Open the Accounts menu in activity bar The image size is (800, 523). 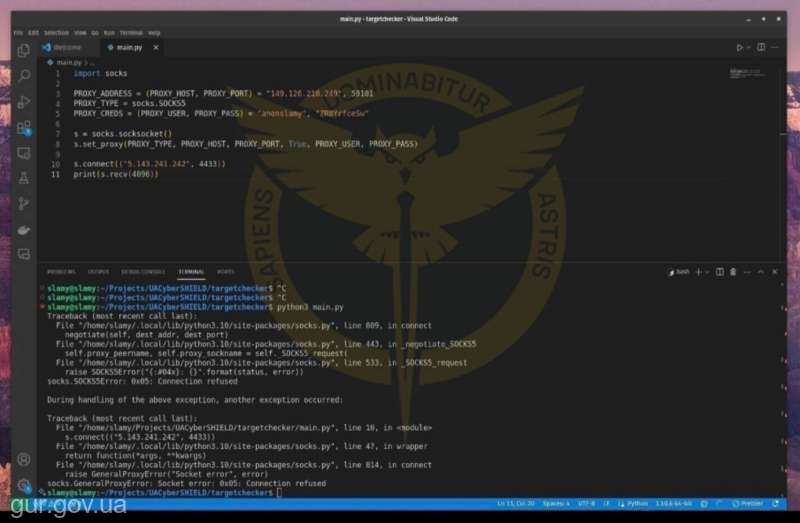23,459
